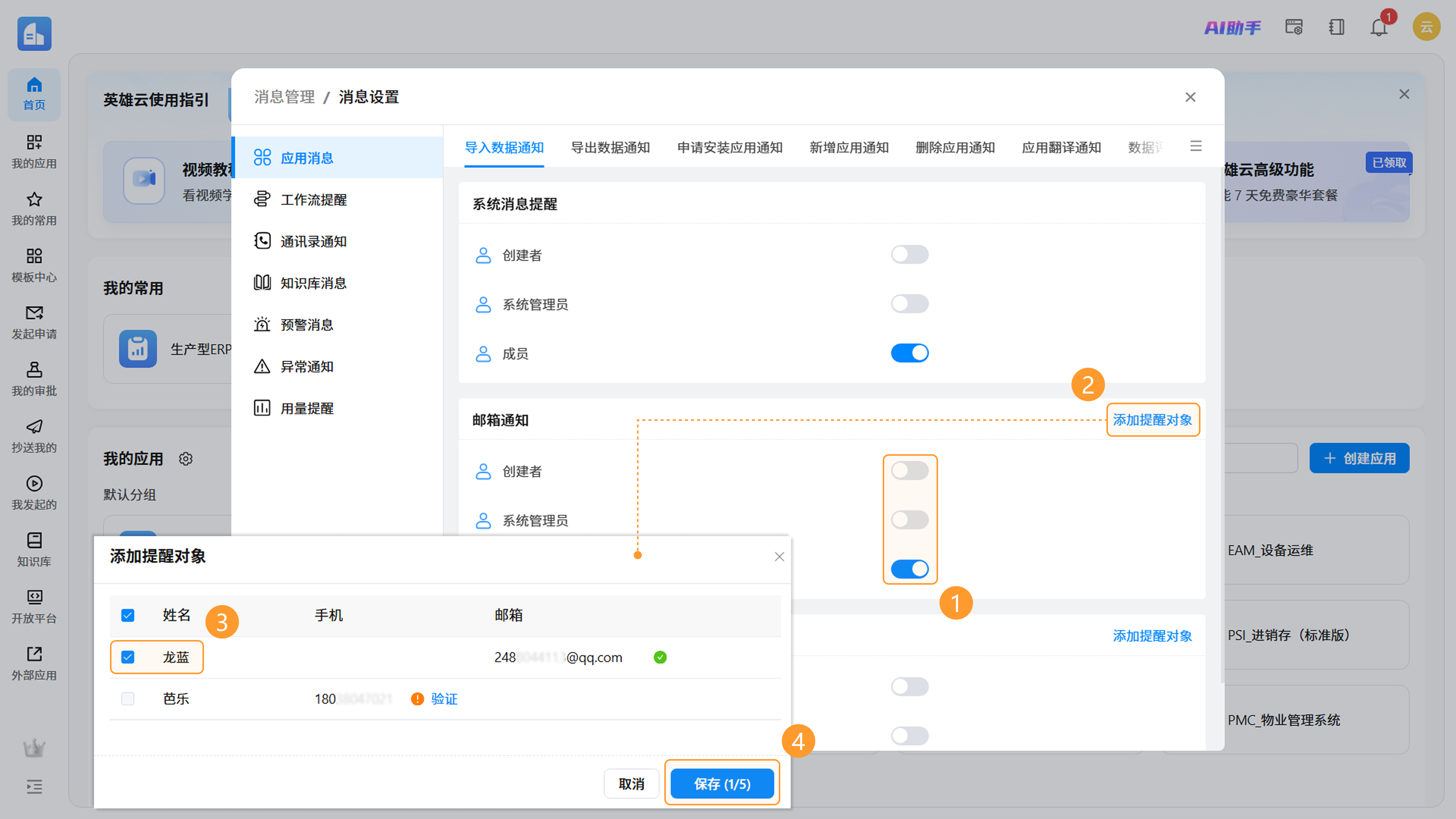Viewport: 1456px width, 819px height.
Task: Close the 添加提醒对象 popup
Action: (779, 557)
